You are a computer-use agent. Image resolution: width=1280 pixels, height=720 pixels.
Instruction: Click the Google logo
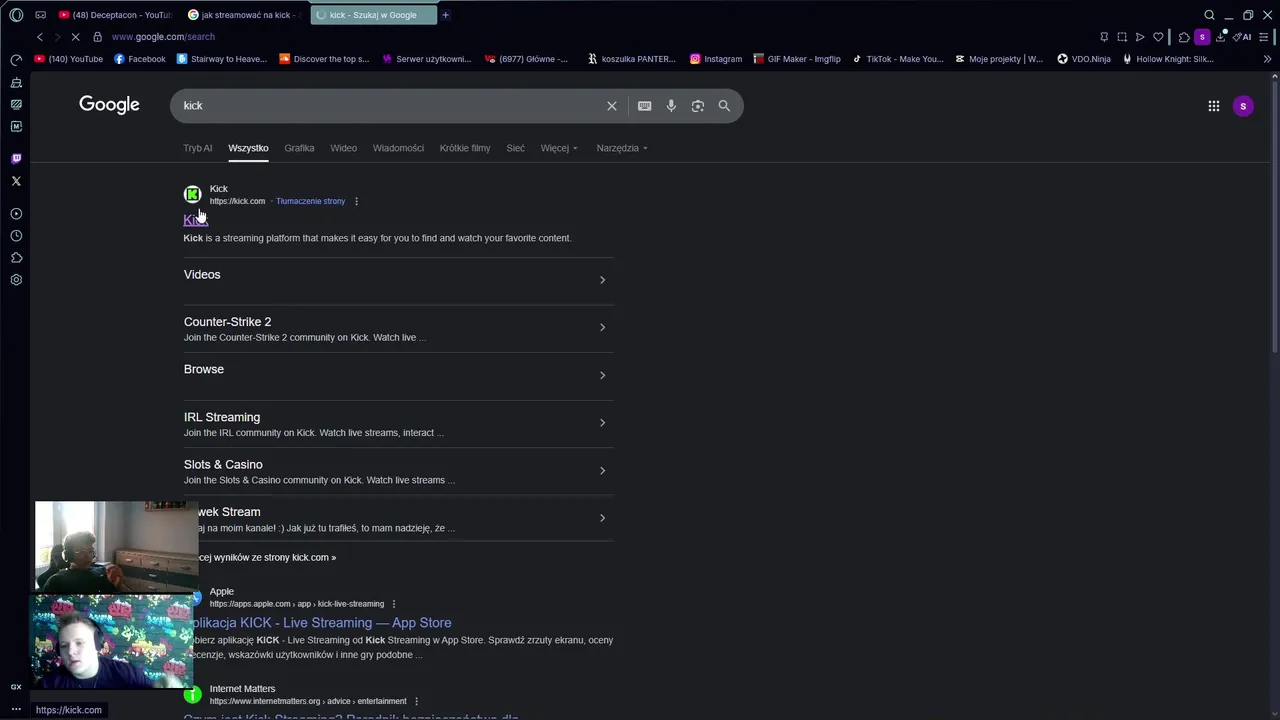tap(109, 105)
